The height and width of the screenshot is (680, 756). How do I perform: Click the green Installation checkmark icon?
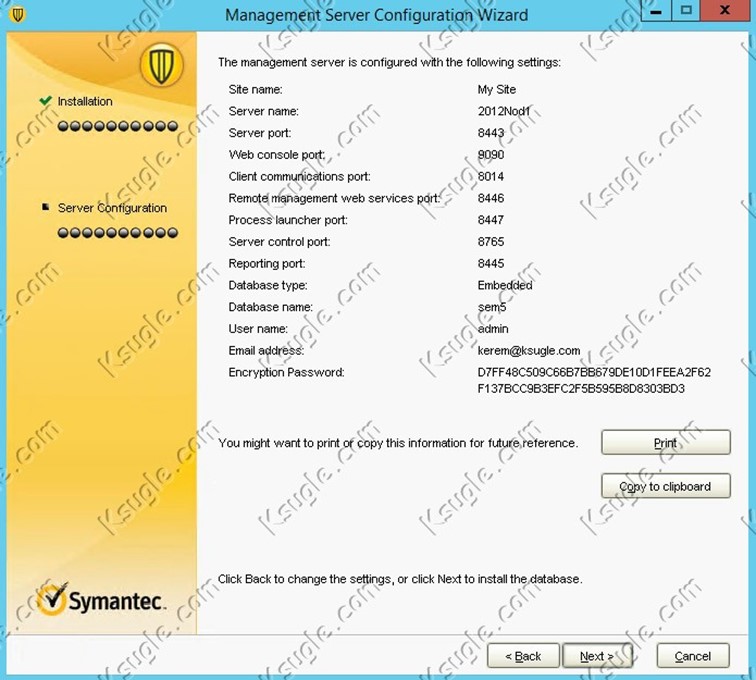46,101
